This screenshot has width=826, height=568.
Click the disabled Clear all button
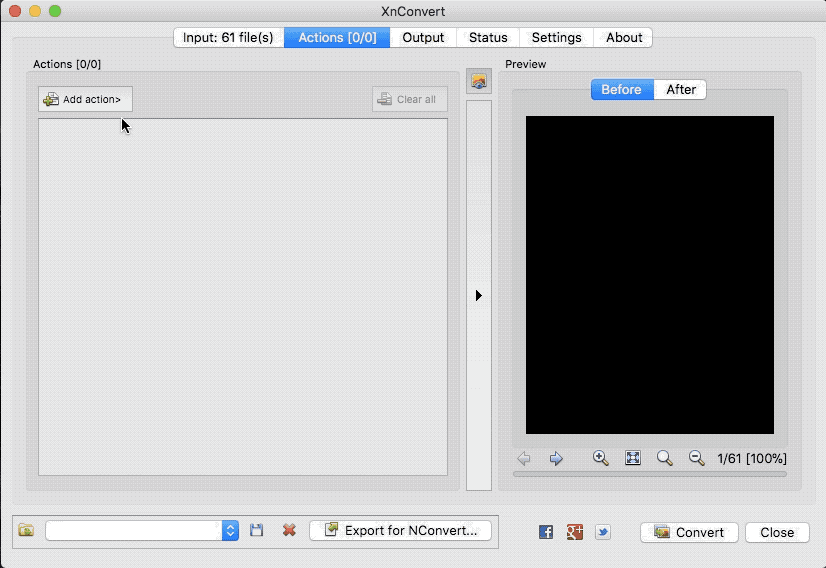410,99
